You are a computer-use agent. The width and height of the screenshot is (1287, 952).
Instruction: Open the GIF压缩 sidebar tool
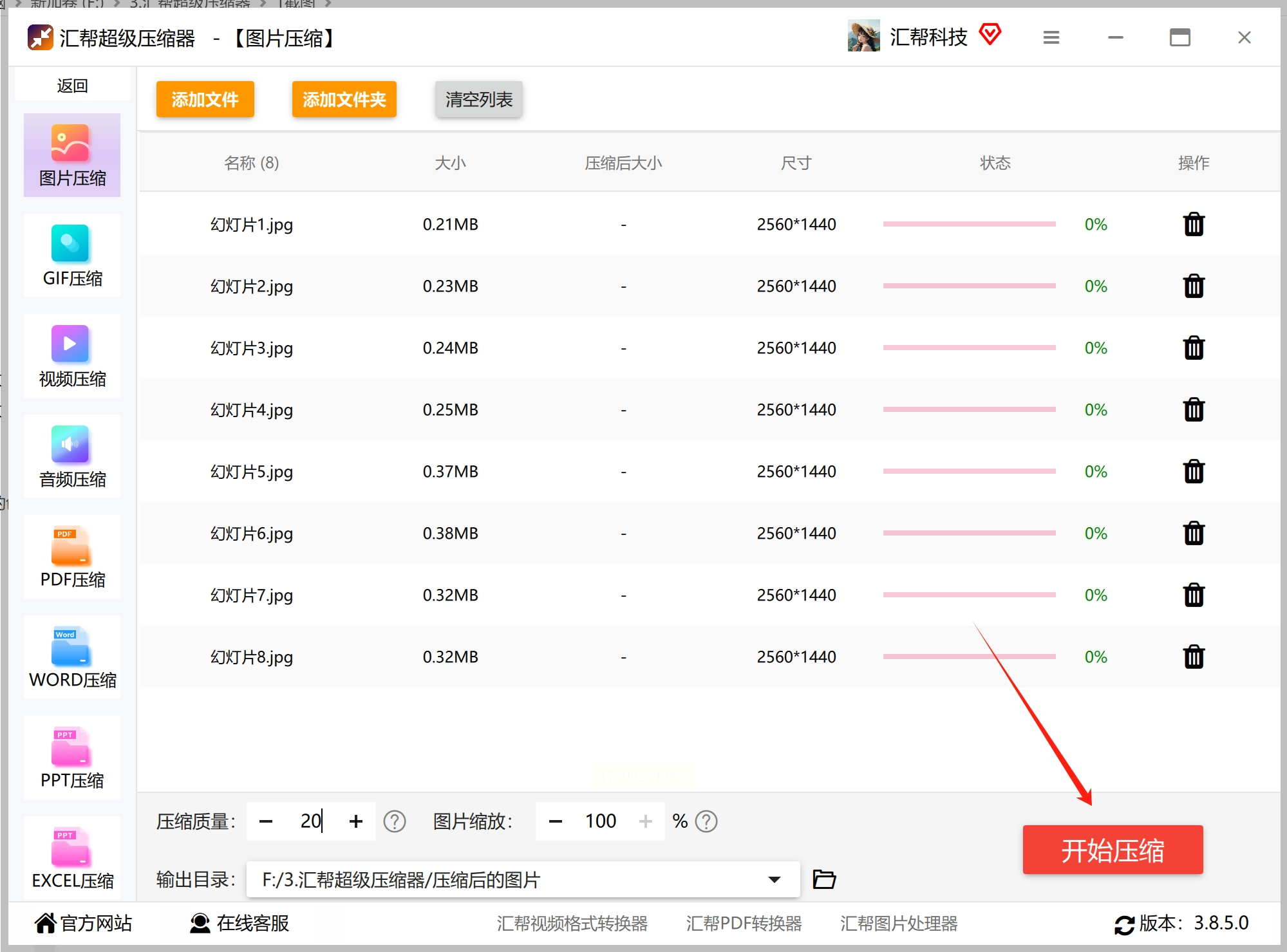(x=72, y=256)
